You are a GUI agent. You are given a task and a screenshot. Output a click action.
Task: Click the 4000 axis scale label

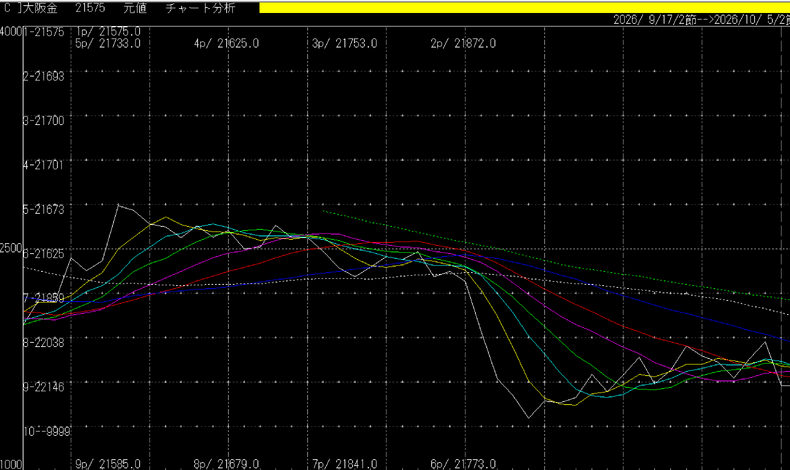tap(11, 32)
